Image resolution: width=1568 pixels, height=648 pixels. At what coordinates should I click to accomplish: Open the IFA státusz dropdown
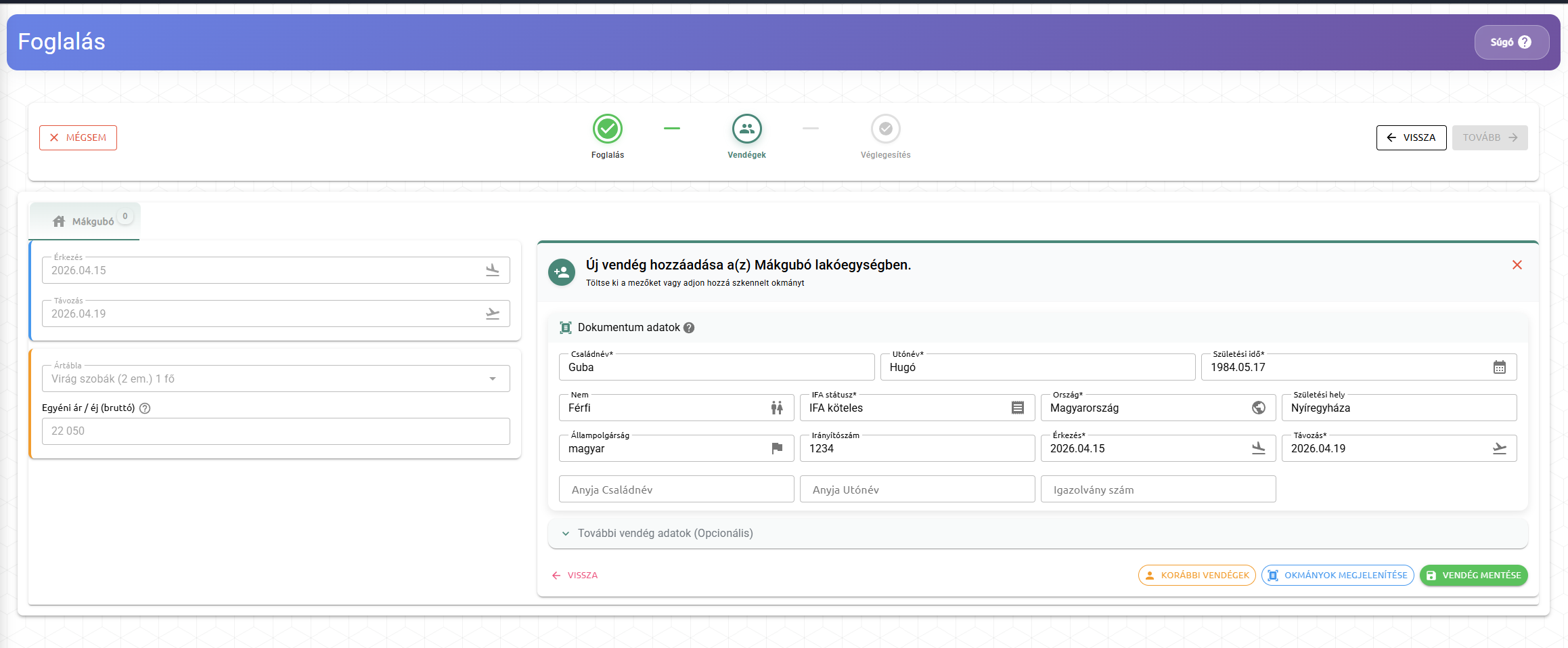point(1017,408)
